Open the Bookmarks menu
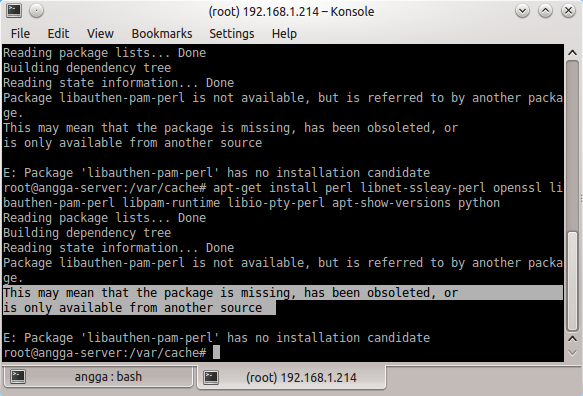The width and height of the screenshot is (583, 396). tap(162, 33)
